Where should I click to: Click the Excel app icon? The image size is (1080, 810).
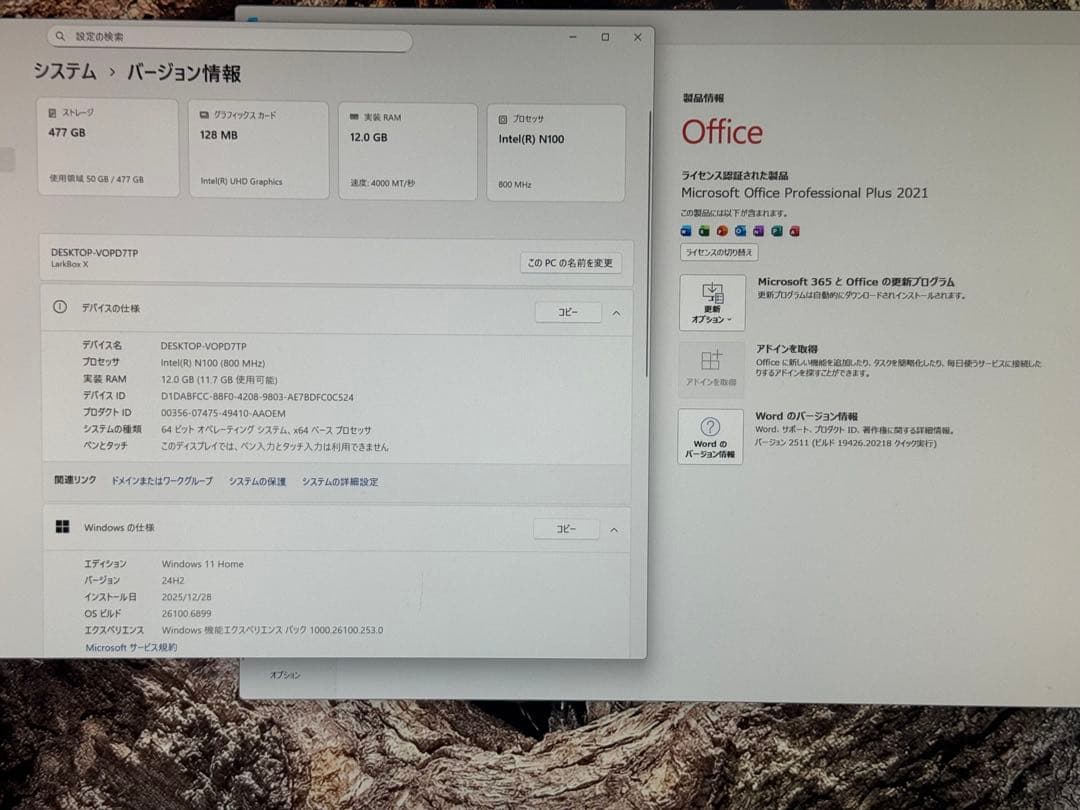(x=703, y=231)
